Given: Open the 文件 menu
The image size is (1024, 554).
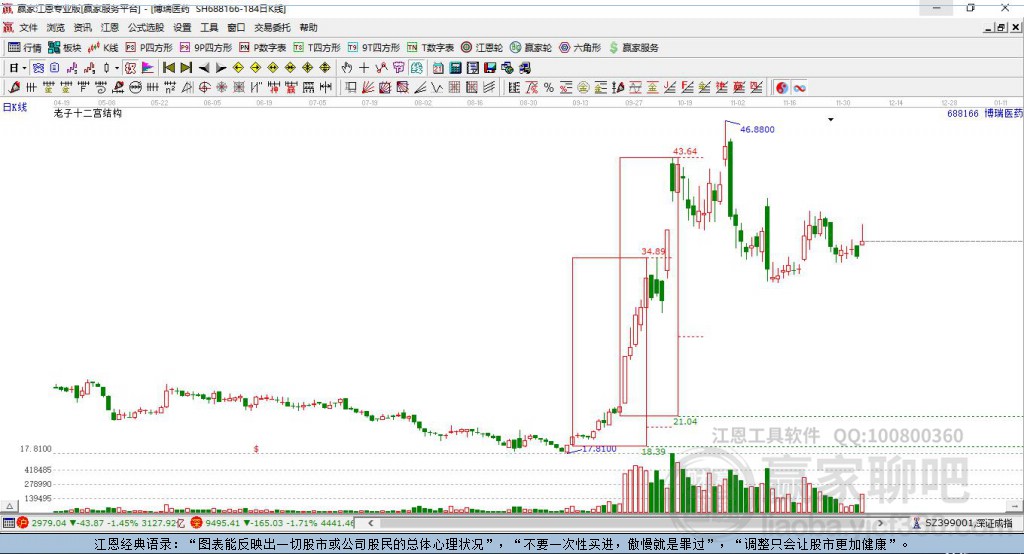Looking at the screenshot, I should 29,27.
